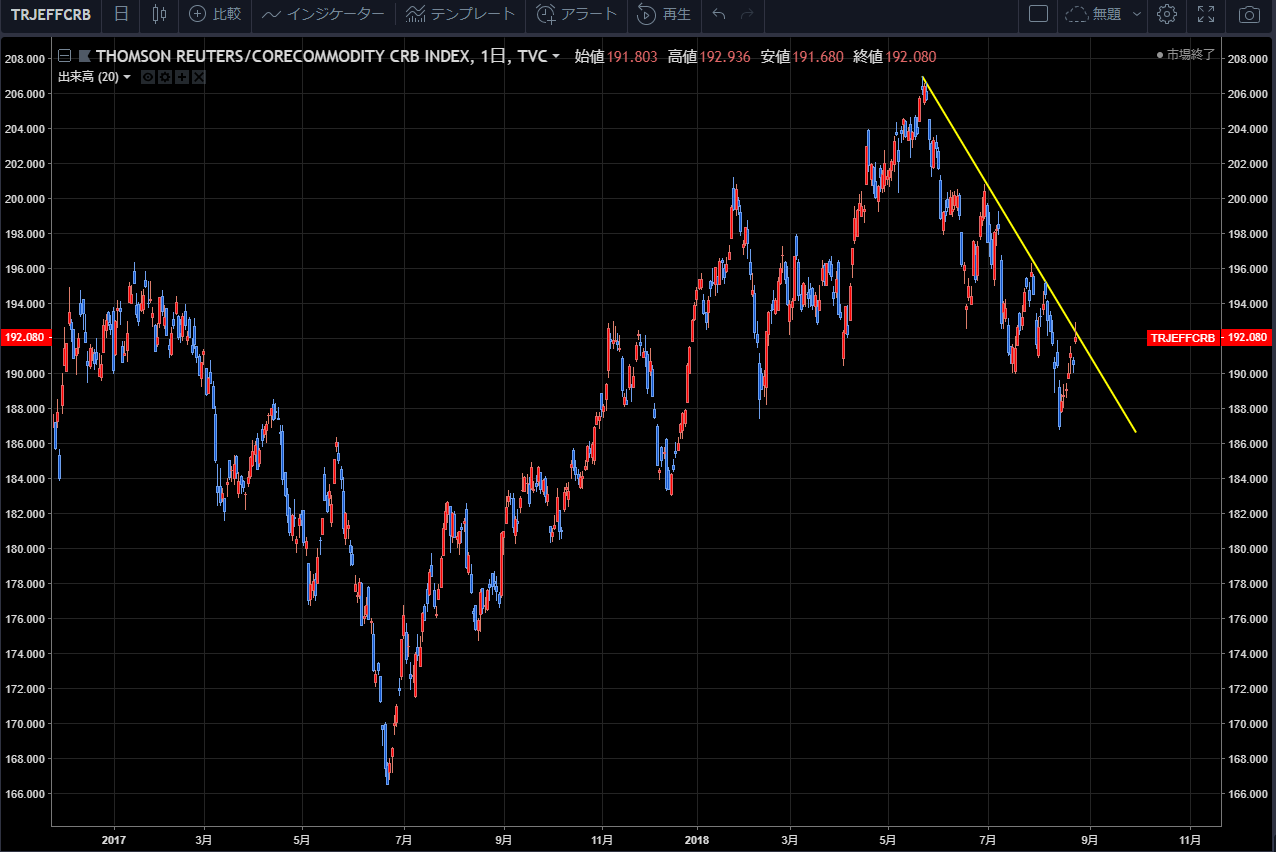This screenshot has height=852, width=1276.
Task: Open the dropdown arrow next to TVC
Action: click(556, 57)
